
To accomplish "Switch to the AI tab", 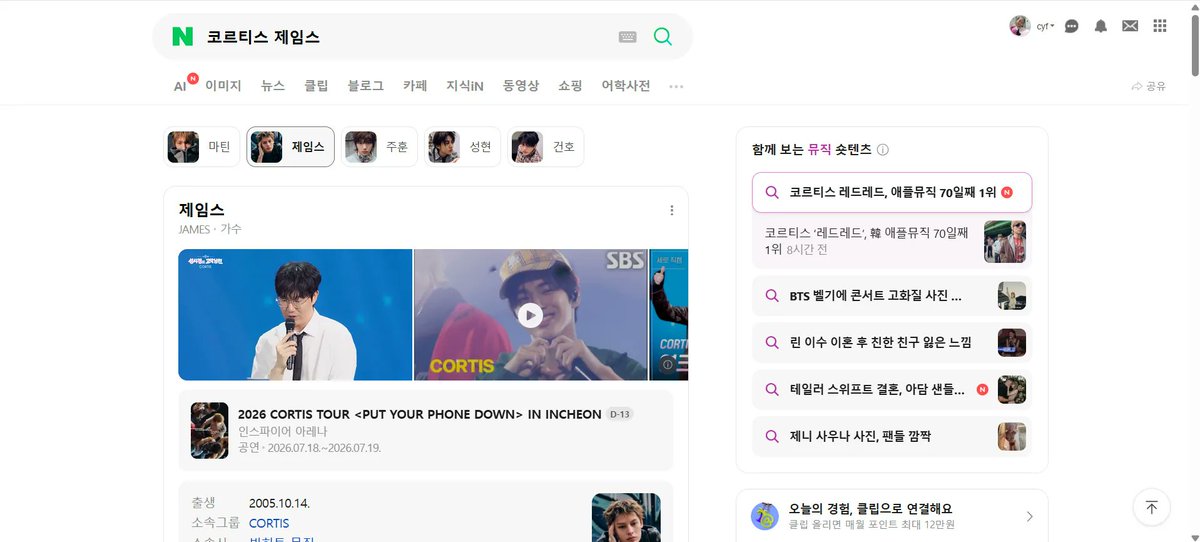I will coord(180,86).
